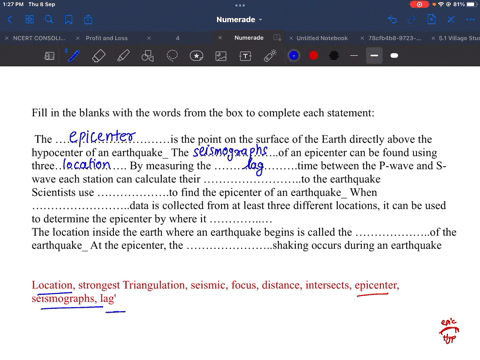
Task: Select the thinnest stroke width
Action: (x=354, y=56)
